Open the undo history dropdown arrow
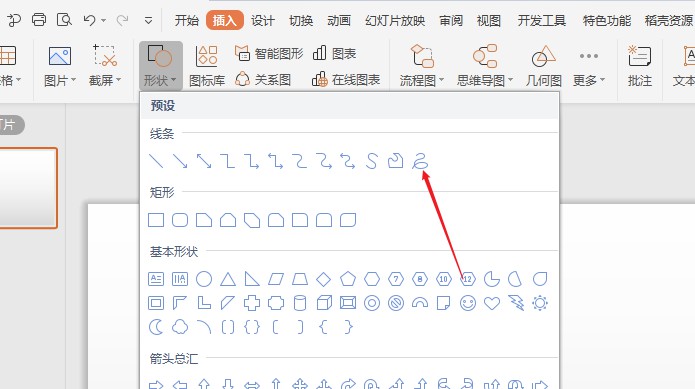This screenshot has width=695, height=389. 103,20
